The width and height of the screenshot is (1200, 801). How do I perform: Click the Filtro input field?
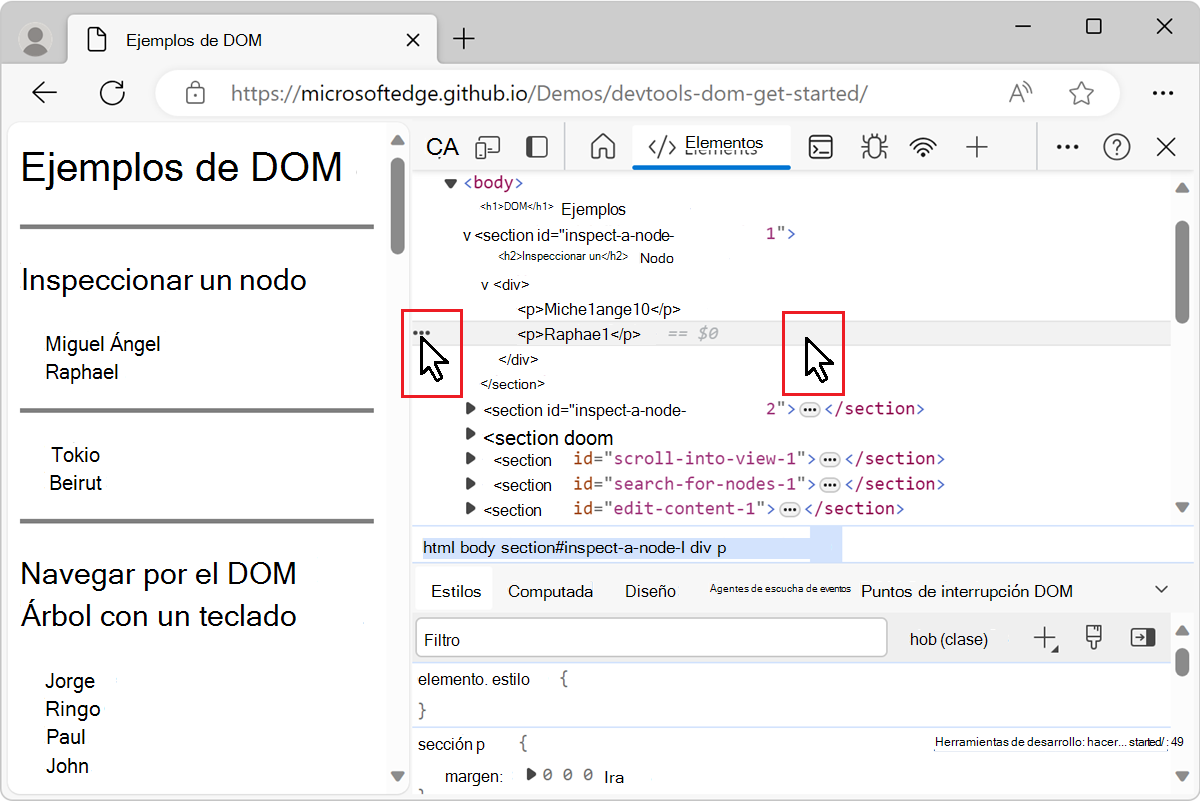(650, 637)
